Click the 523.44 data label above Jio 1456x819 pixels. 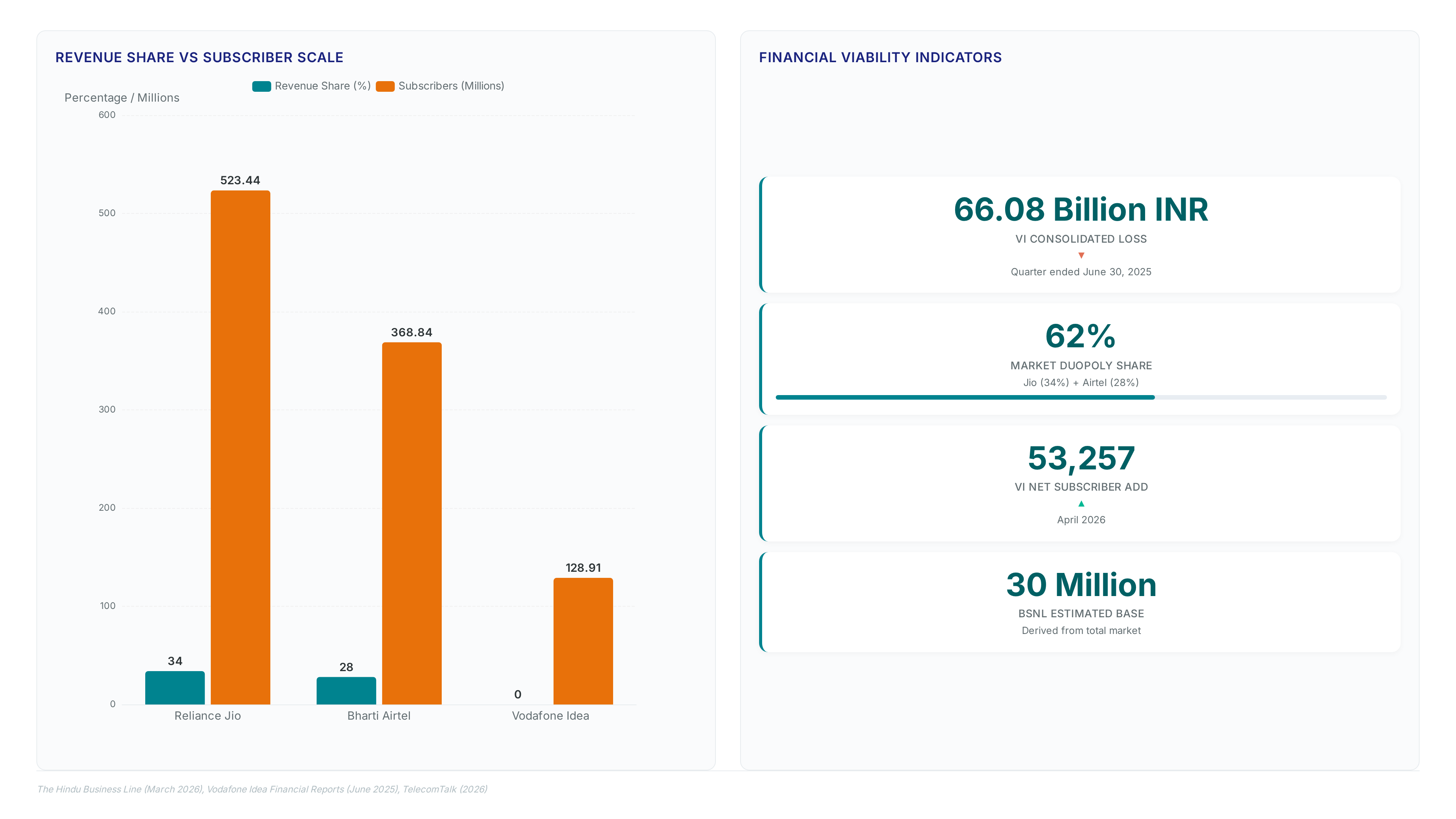[x=240, y=180]
